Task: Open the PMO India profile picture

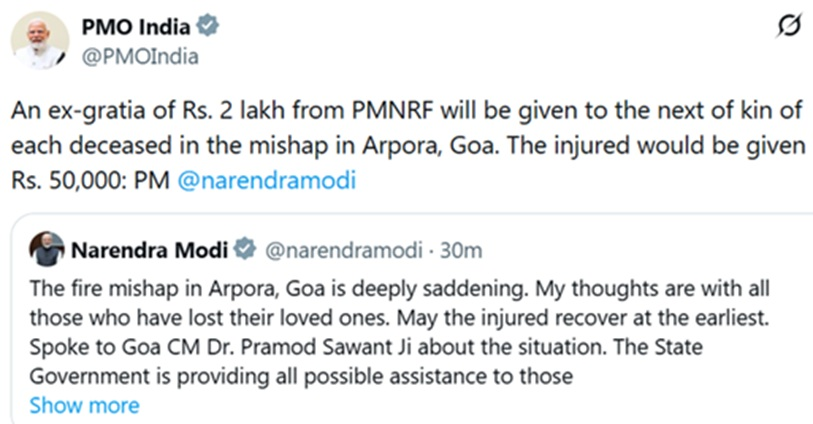Action: [40, 41]
